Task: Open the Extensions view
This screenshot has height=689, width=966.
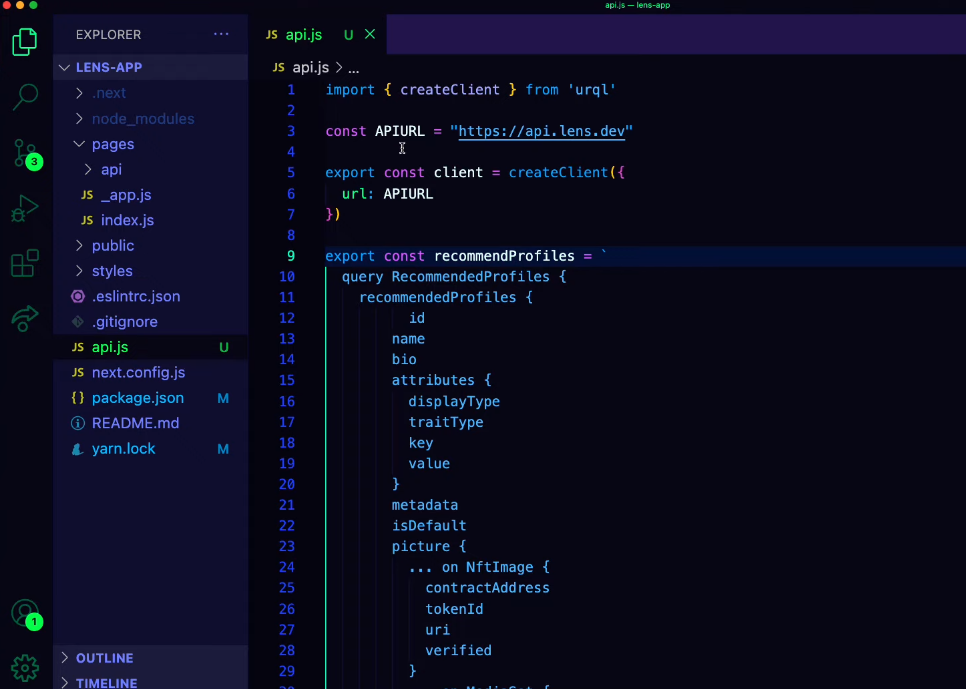Action: [25, 263]
